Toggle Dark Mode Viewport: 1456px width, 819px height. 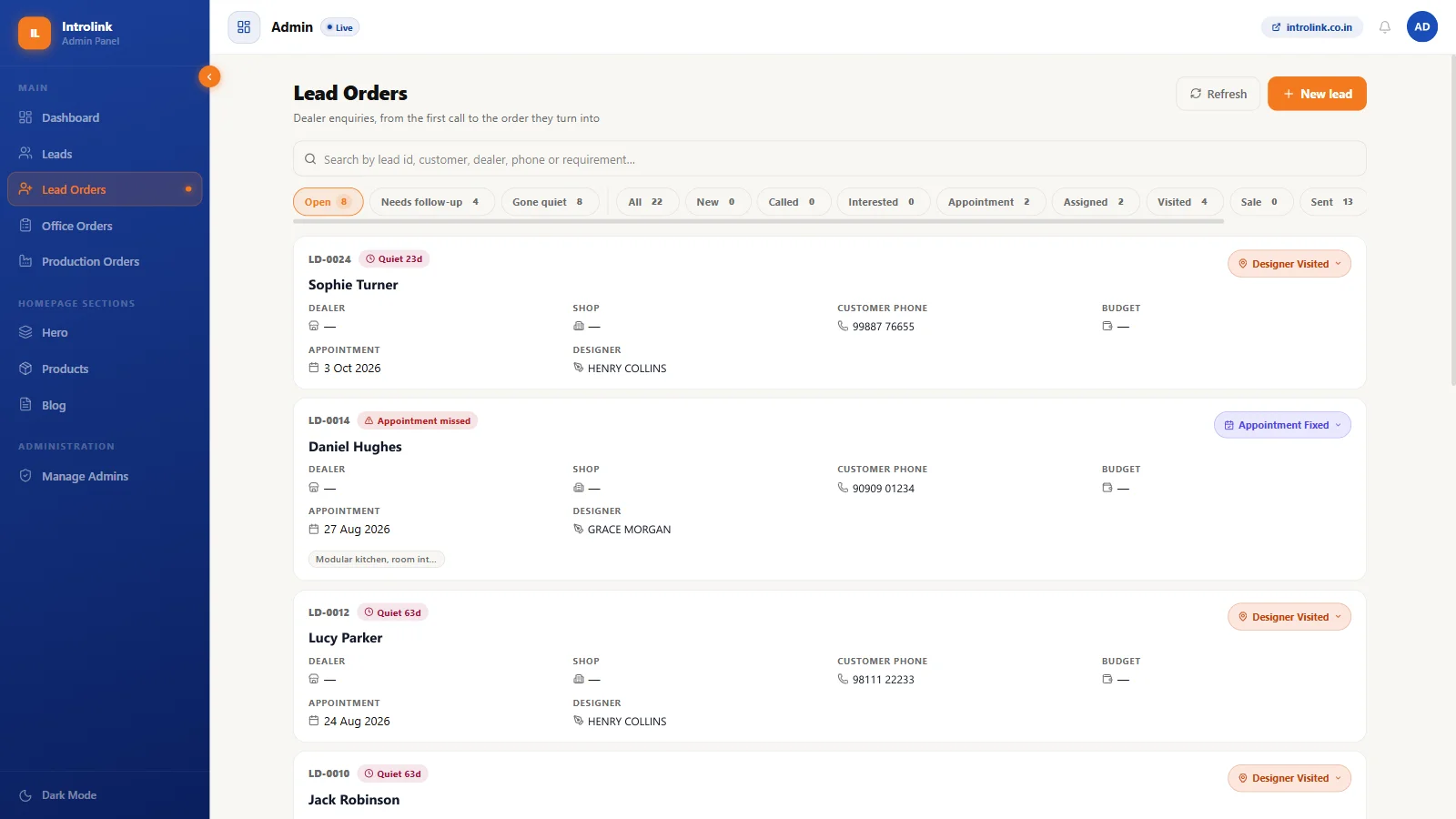pos(58,795)
